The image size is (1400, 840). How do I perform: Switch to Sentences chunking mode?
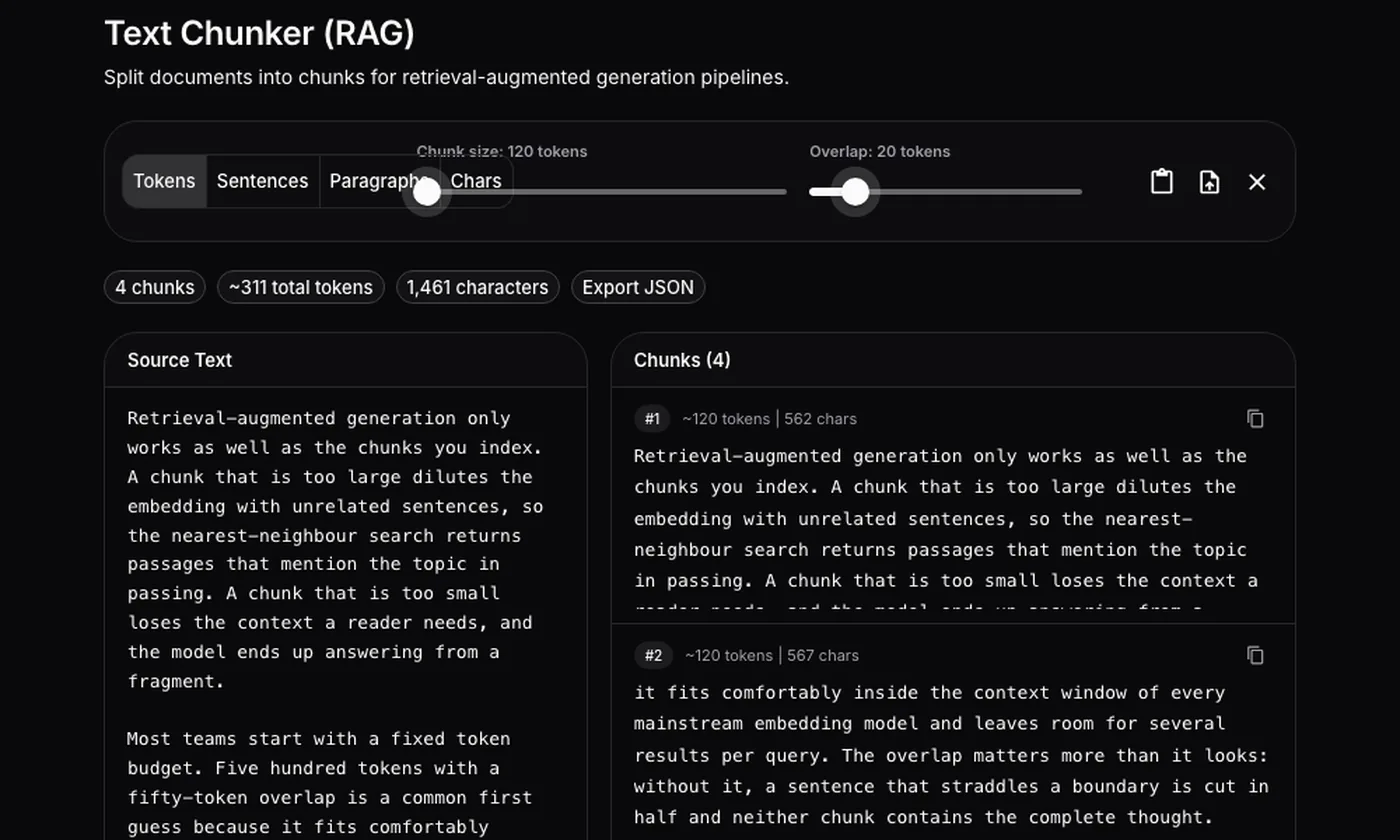point(262,181)
